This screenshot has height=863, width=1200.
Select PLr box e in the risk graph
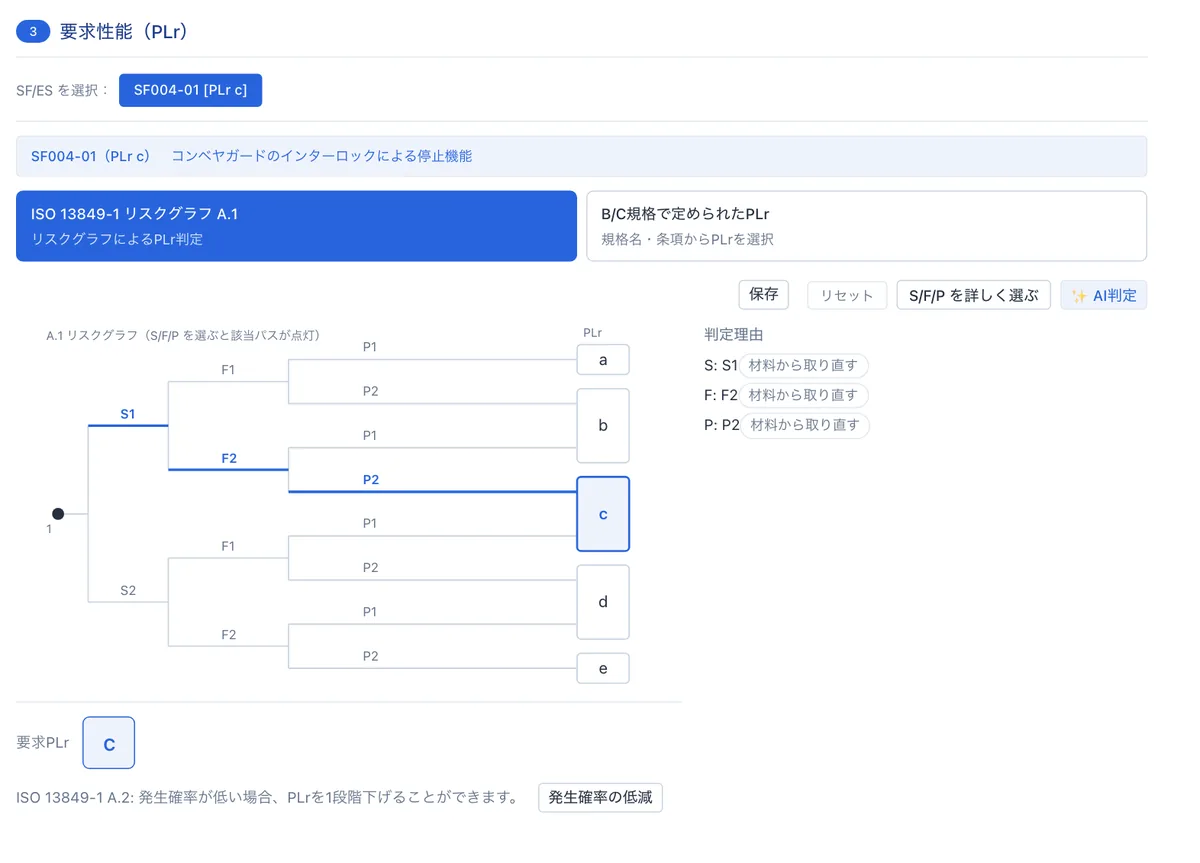(x=603, y=668)
